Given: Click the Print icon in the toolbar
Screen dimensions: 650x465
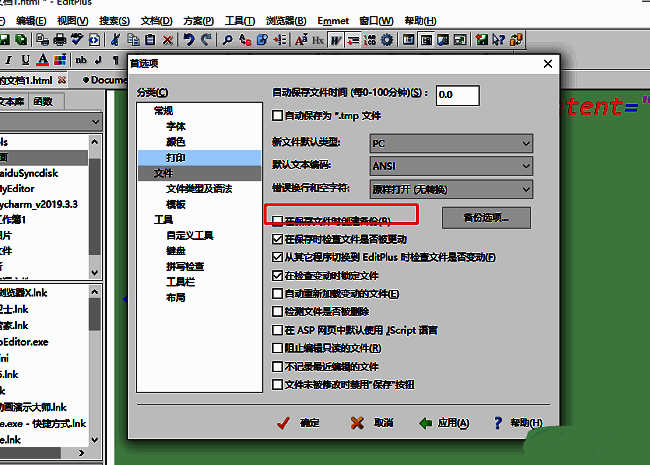Looking at the screenshot, I should tap(60, 40).
